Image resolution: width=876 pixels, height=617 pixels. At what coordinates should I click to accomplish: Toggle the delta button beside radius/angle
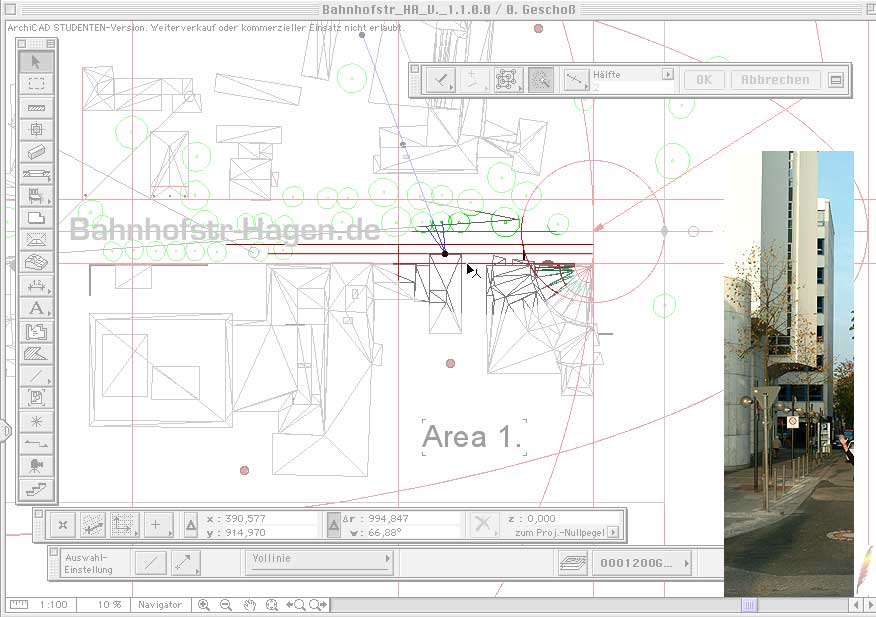point(335,525)
